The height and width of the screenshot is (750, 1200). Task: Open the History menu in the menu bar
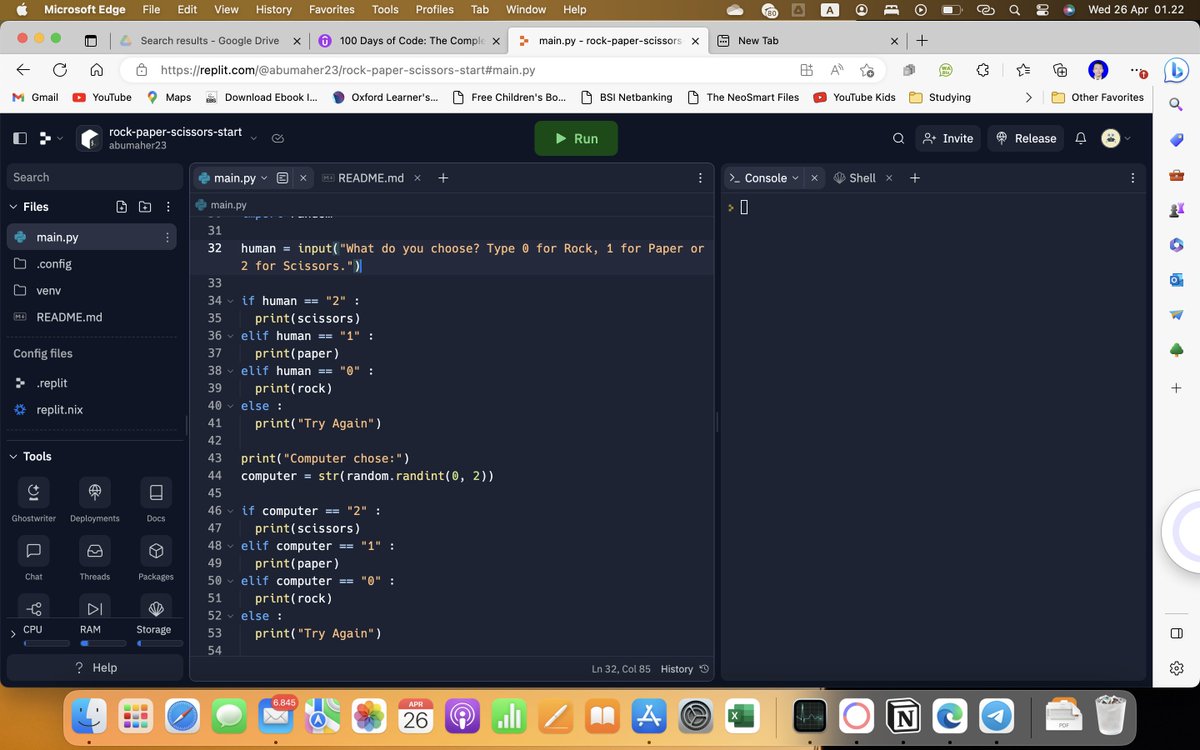tap(273, 9)
